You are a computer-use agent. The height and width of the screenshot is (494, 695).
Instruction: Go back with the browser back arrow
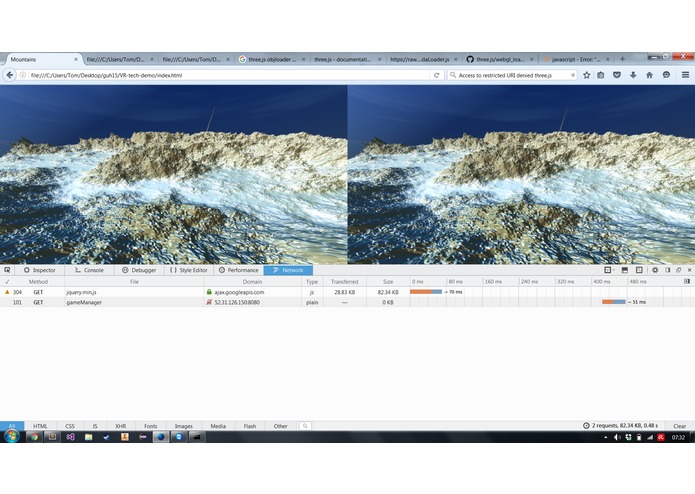(x=9, y=75)
